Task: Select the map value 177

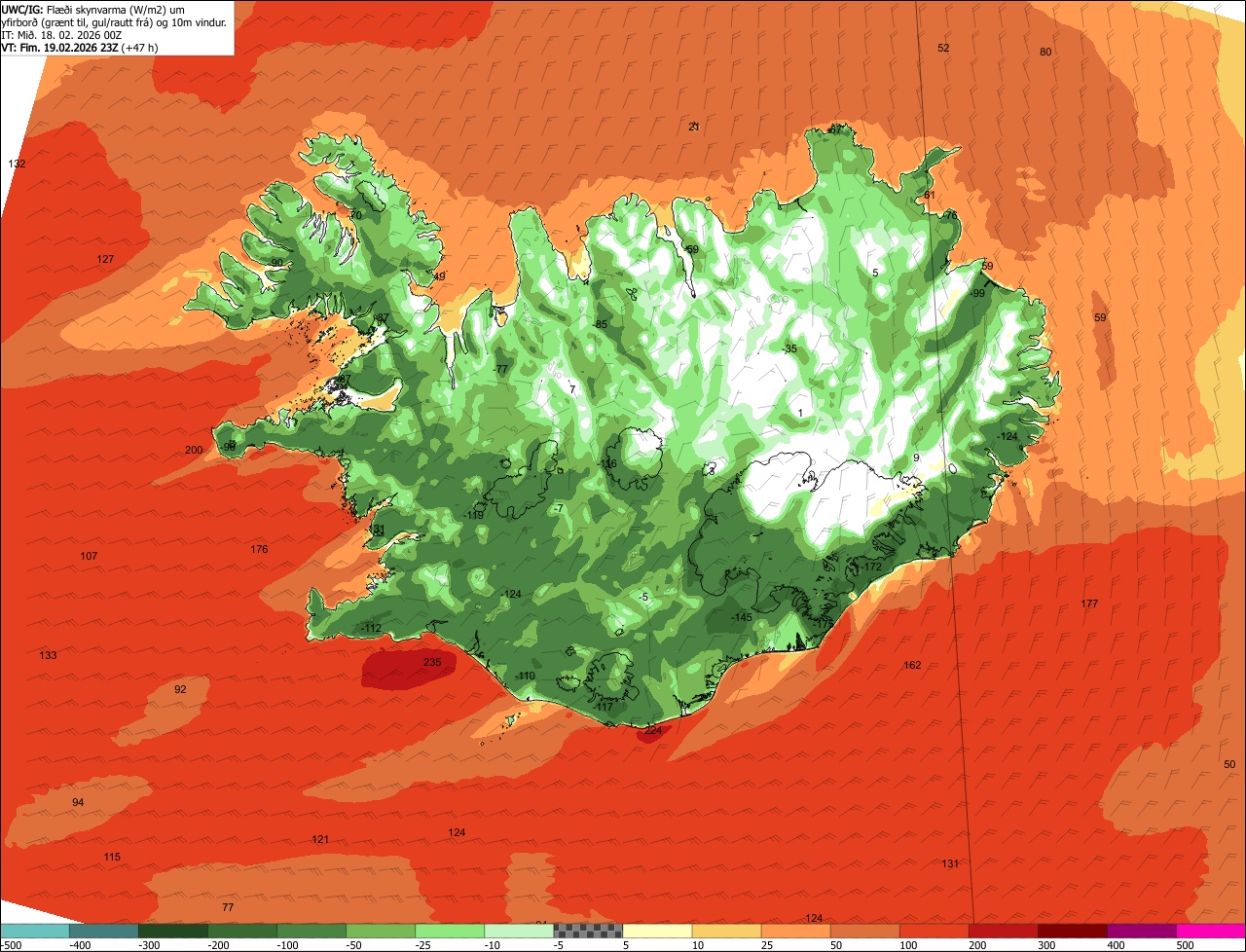Action: [x=1089, y=604]
